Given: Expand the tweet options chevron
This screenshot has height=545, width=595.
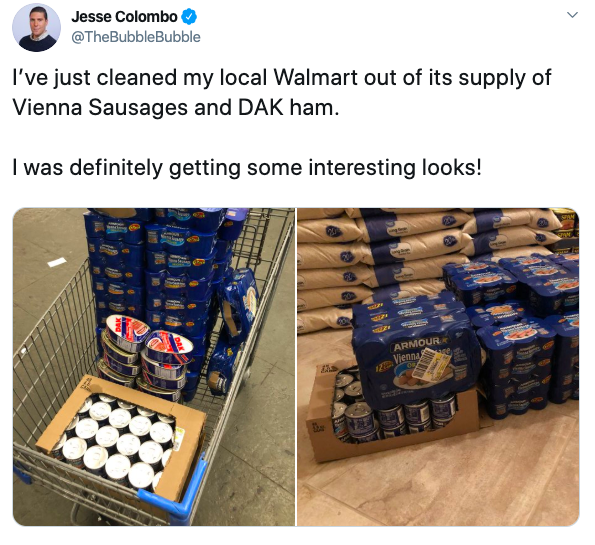Looking at the screenshot, I should pos(572,15).
